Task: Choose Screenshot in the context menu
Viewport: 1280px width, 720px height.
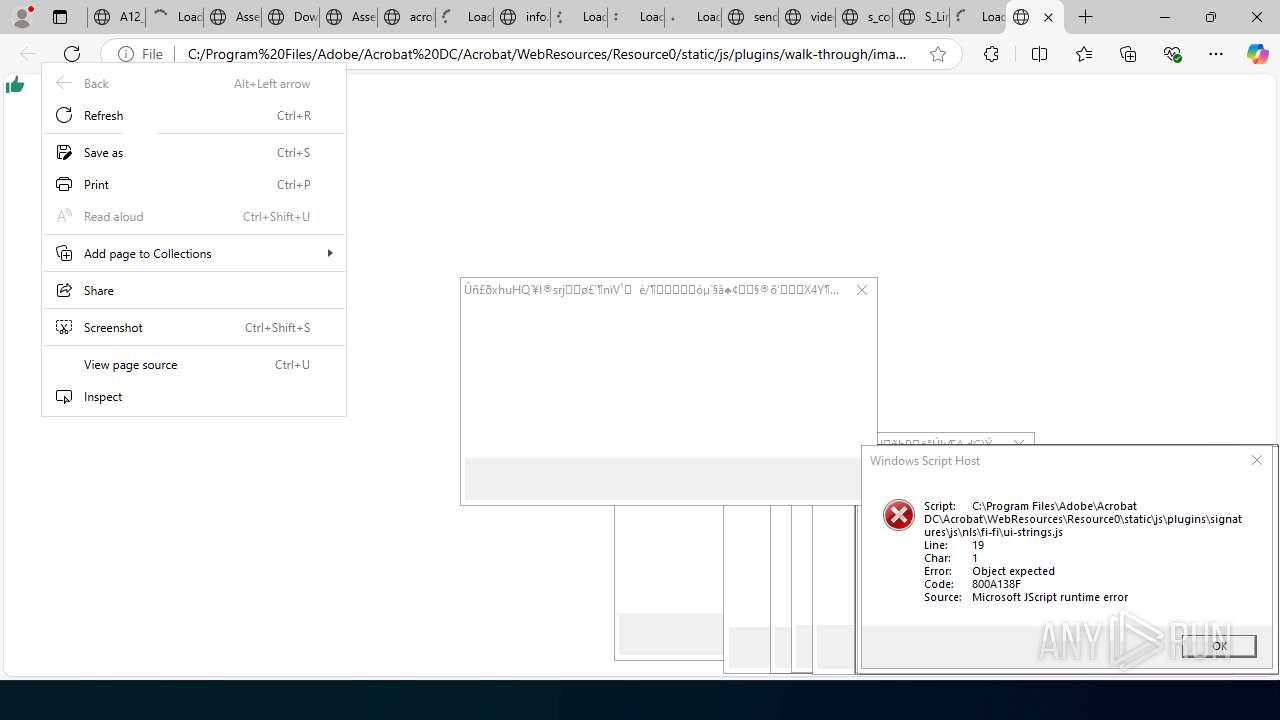Action: [x=194, y=328]
